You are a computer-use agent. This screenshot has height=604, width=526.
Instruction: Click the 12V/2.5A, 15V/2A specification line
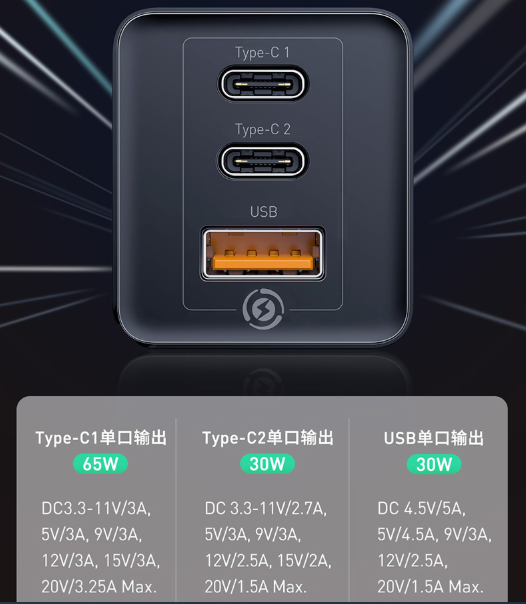tap(268, 561)
